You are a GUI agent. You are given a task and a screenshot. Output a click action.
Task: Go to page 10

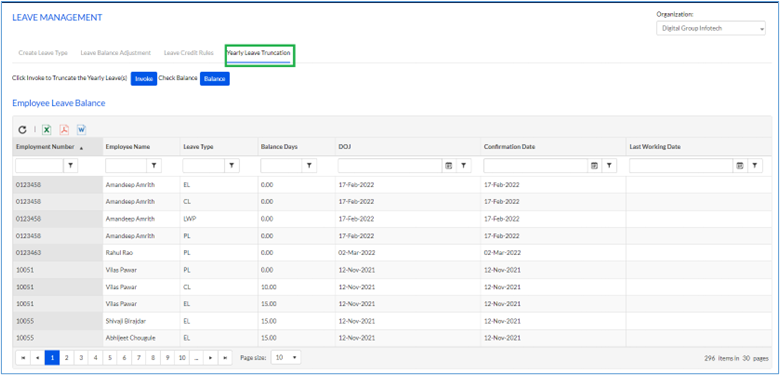182,358
